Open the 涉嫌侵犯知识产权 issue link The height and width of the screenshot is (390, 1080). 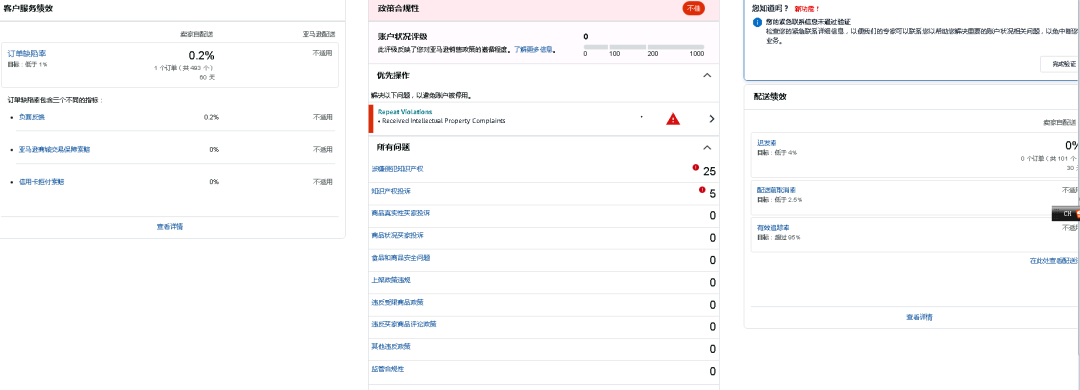(397, 169)
